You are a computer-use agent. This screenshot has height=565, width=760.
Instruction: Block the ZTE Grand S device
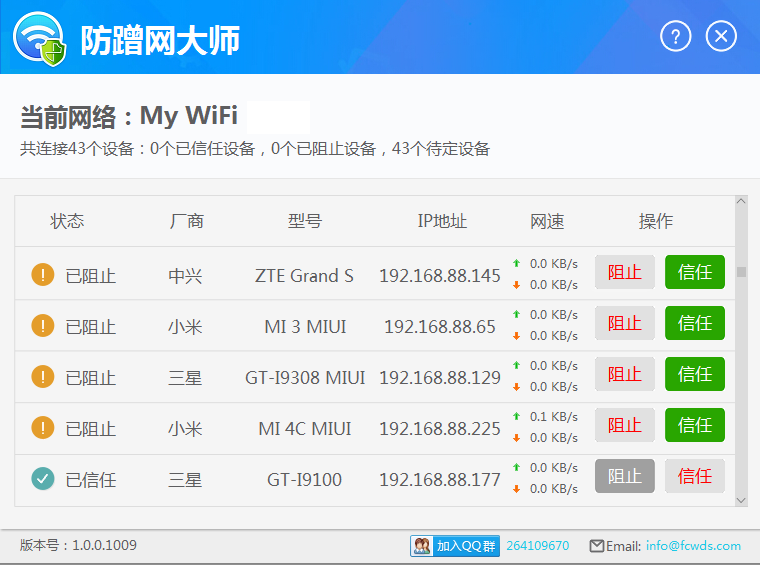[x=624, y=272]
